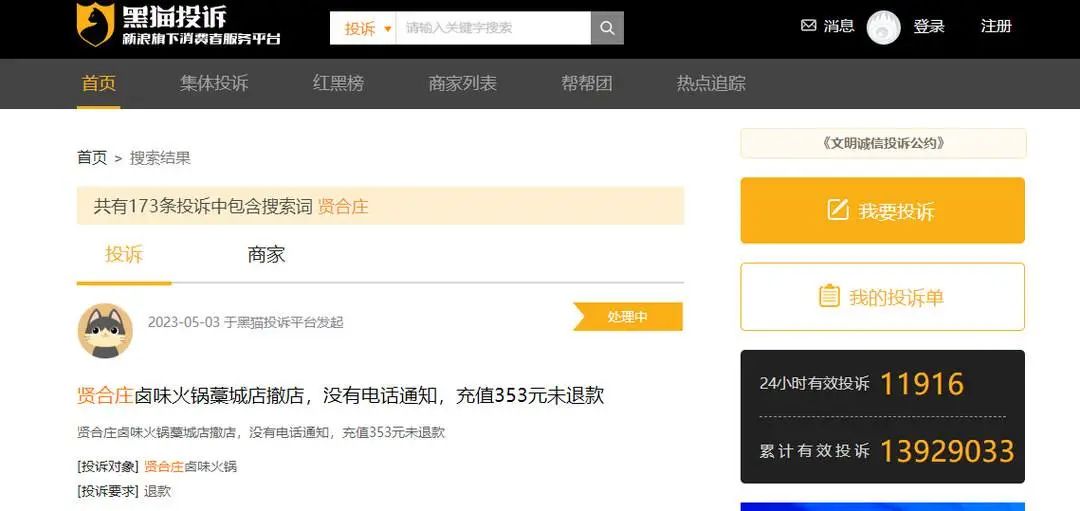The width and height of the screenshot is (1080, 511).
Task: Click the grey complaint summary text
Action: (261, 432)
